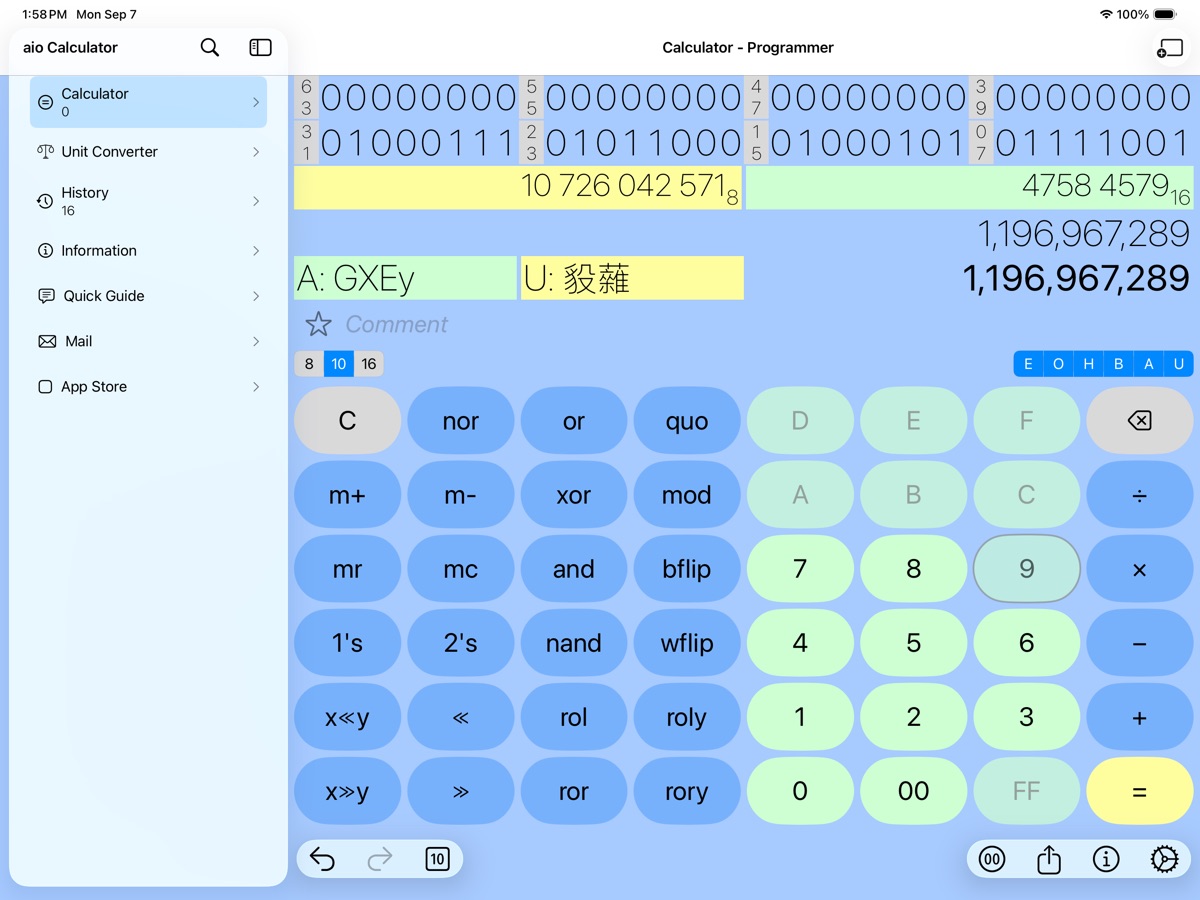Viewport: 1200px width, 900px height.
Task: Expand the History row chevron
Action: pos(256,201)
